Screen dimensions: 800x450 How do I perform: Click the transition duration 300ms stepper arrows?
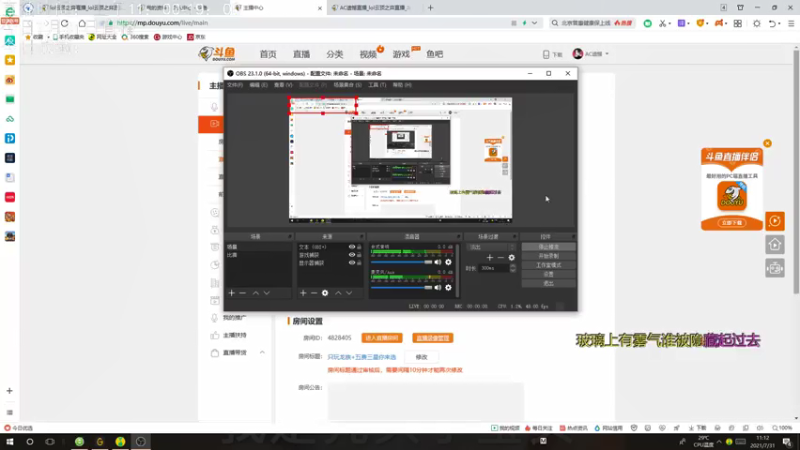coord(513,268)
